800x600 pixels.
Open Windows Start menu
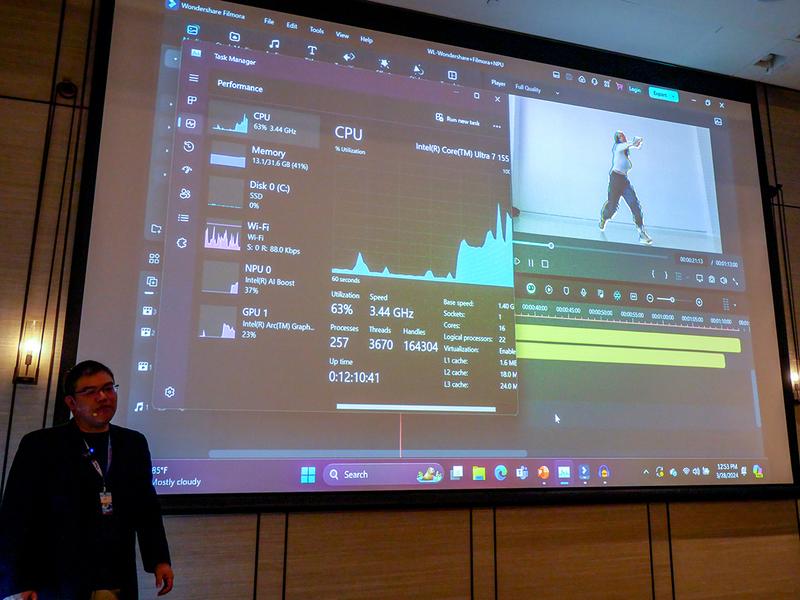(308, 474)
